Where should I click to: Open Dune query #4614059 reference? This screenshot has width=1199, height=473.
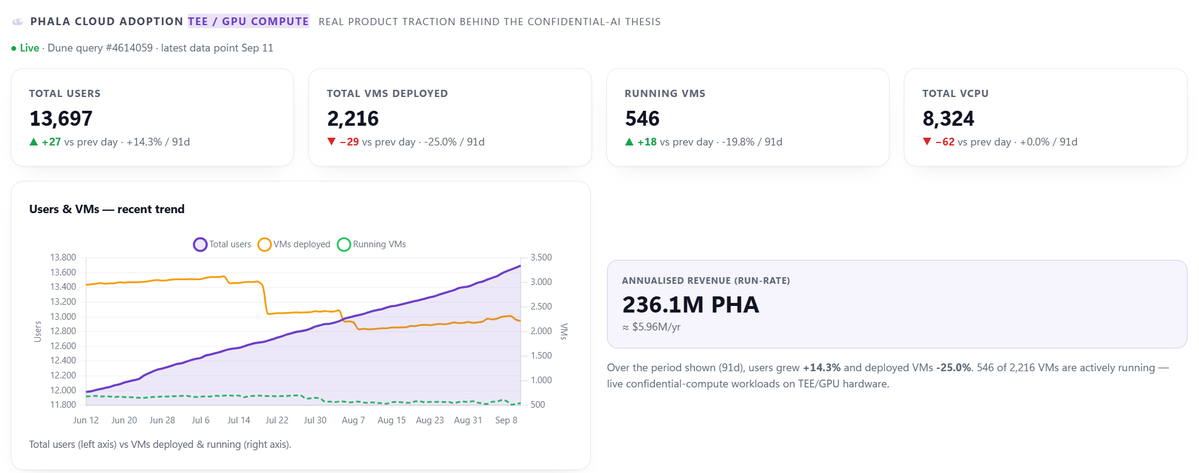102,48
